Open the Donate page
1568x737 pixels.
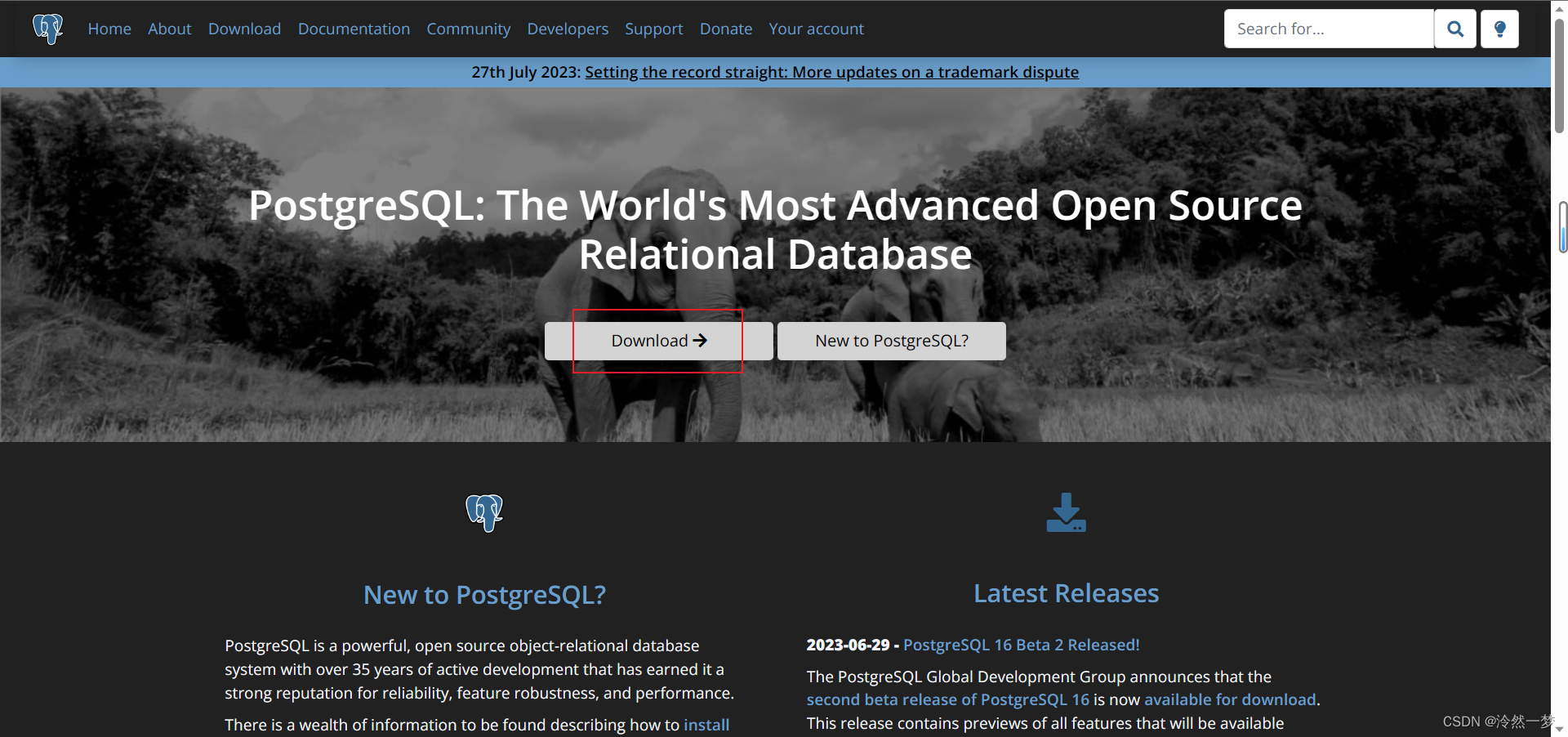[x=726, y=29]
